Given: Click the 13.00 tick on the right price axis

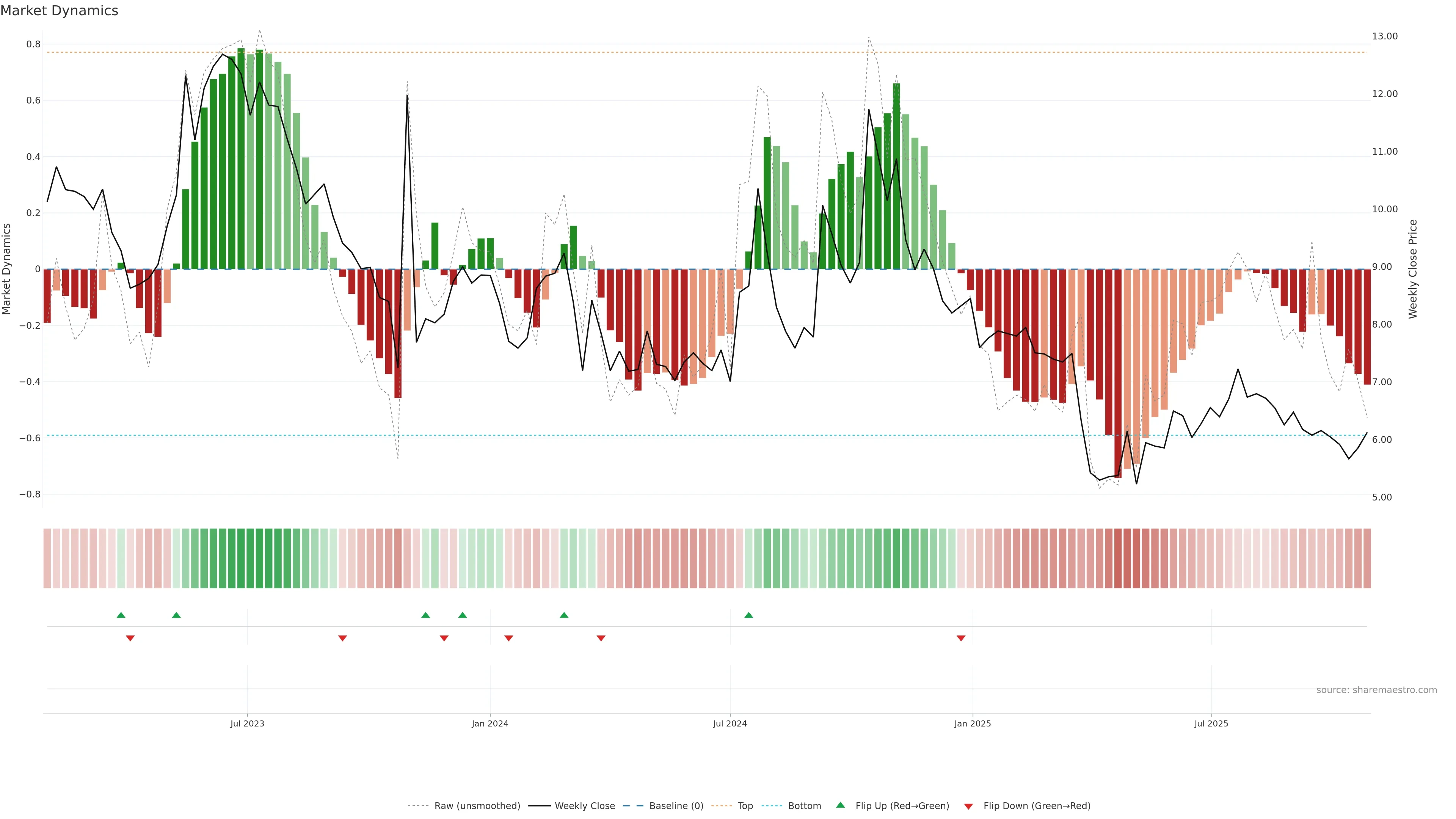Looking at the screenshot, I should click(1384, 36).
